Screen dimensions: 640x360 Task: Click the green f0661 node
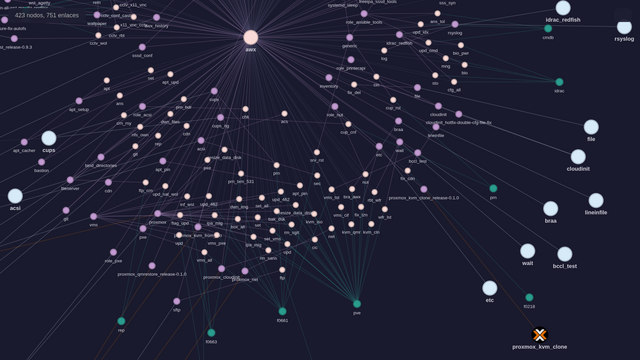[282, 311]
